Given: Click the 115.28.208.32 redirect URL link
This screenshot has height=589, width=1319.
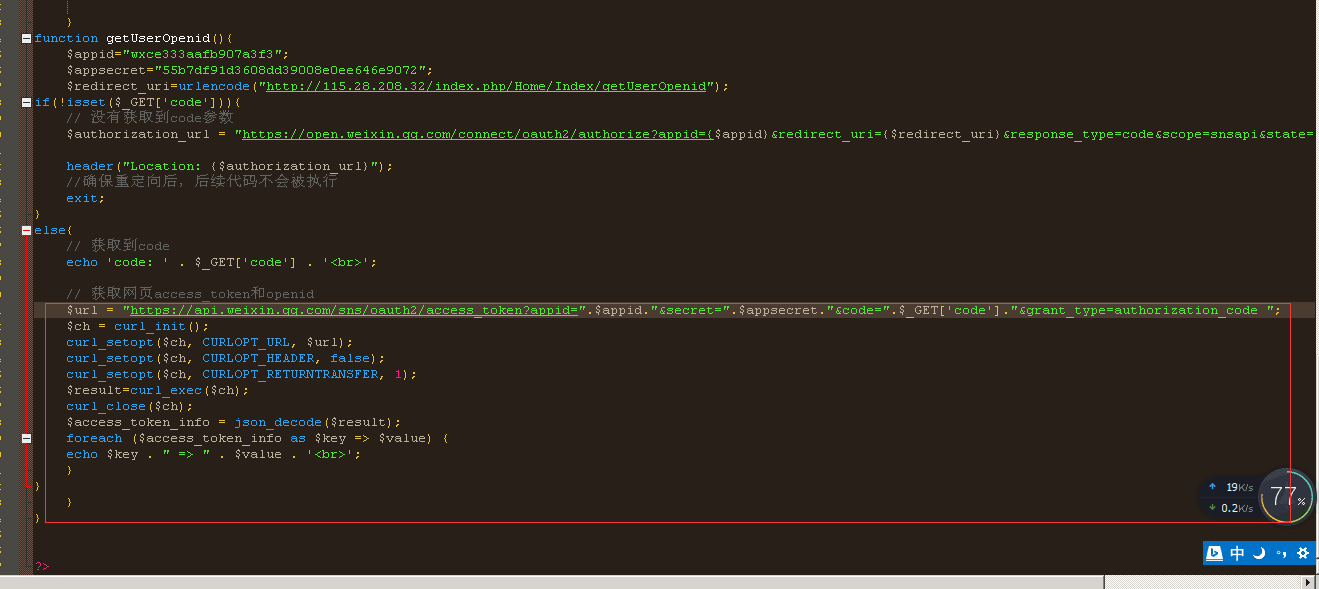Looking at the screenshot, I should pos(484,86).
